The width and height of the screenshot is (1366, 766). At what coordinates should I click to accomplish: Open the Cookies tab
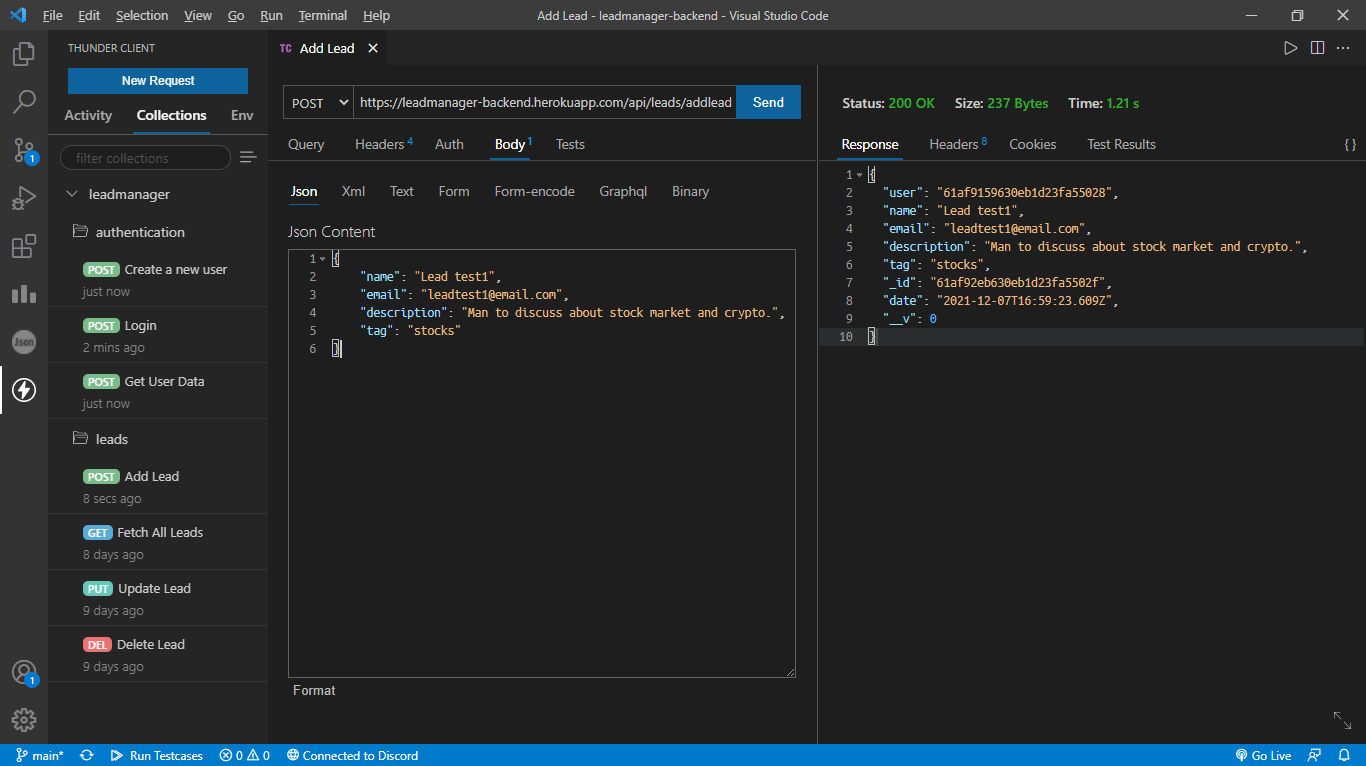pos(1032,144)
